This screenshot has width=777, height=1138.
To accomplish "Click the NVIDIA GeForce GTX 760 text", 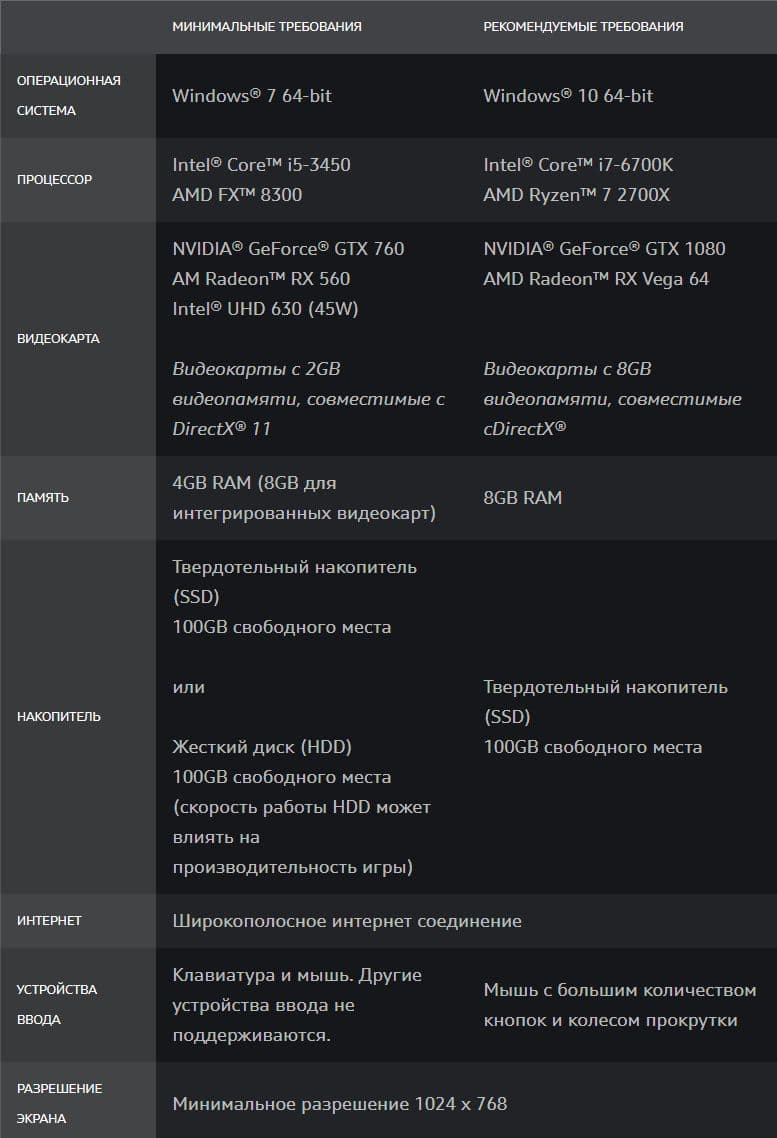I will tap(288, 249).
